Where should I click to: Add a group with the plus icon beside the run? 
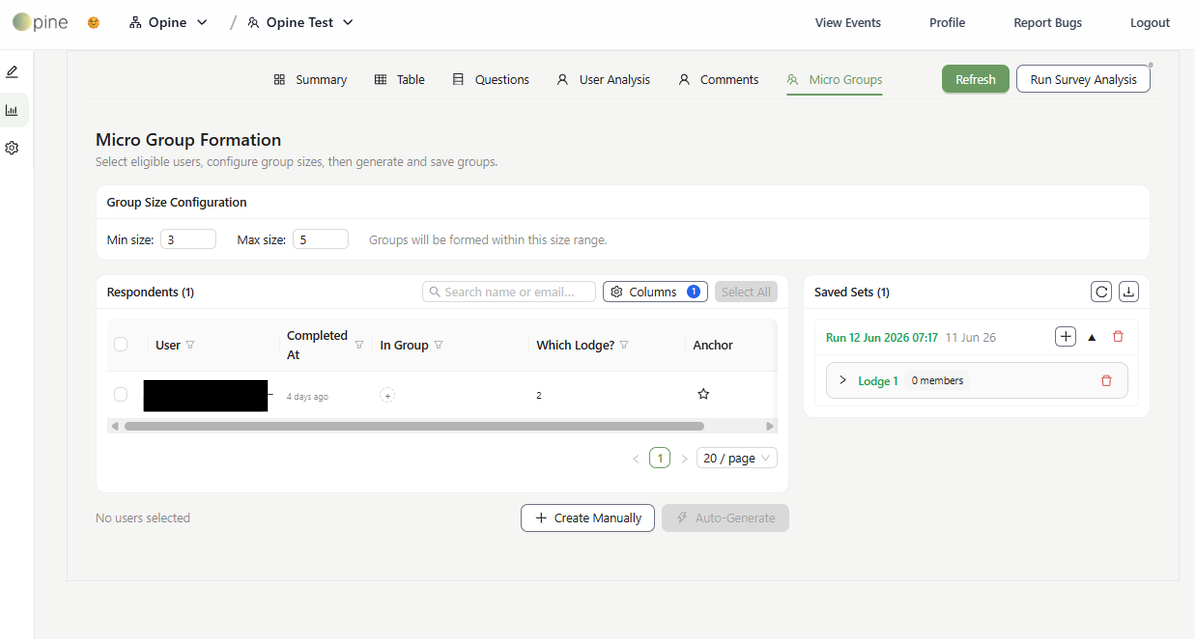[x=1065, y=336]
